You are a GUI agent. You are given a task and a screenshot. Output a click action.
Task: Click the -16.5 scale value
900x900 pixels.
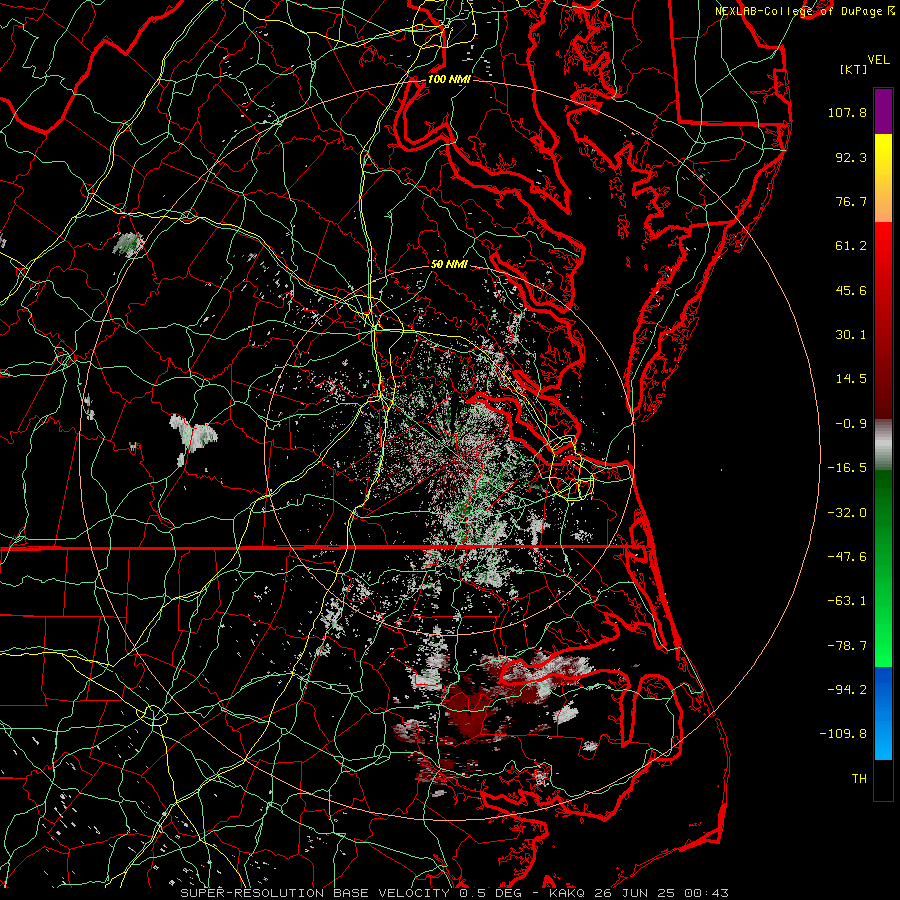(x=847, y=468)
